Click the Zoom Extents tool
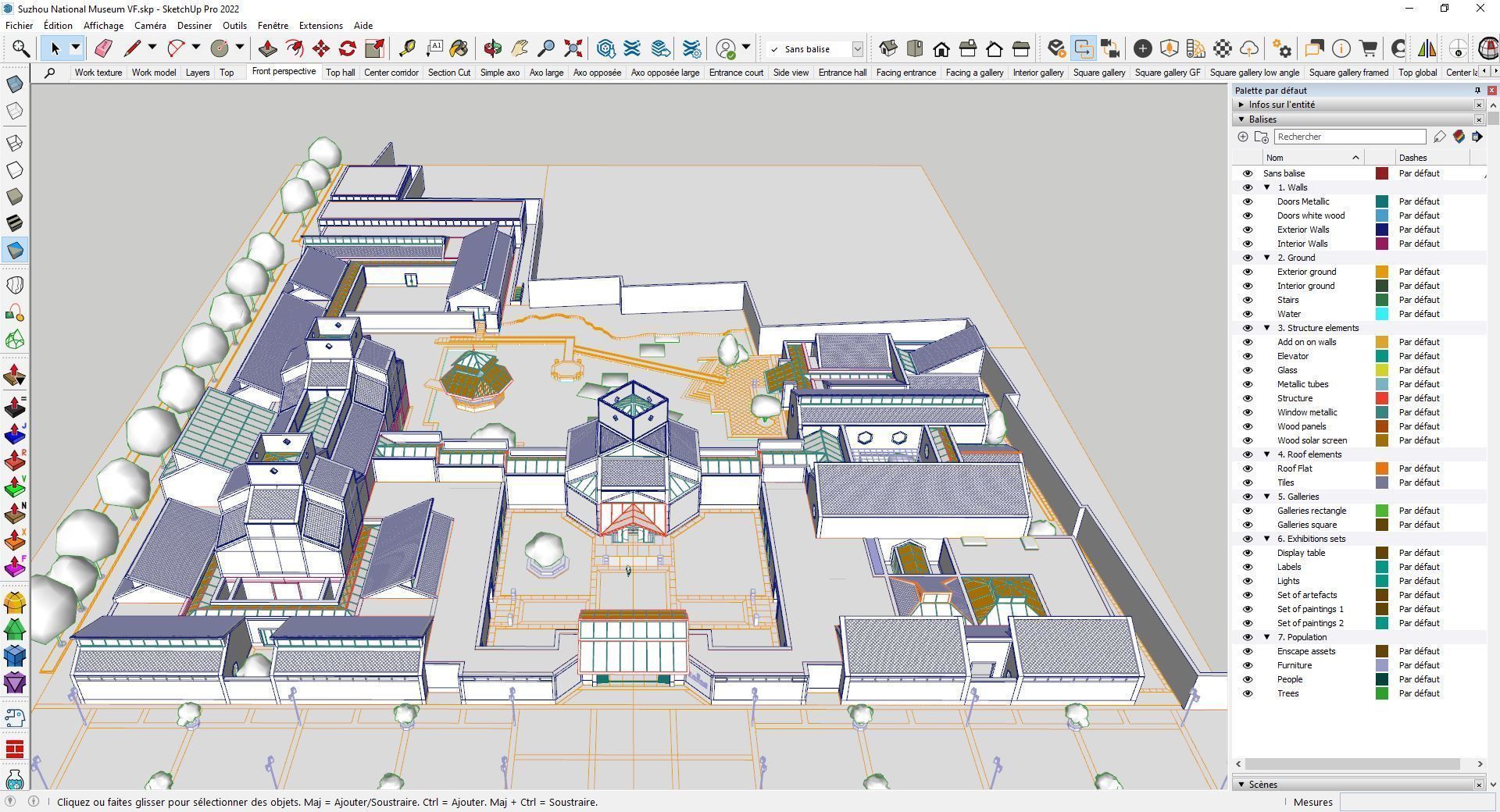 [573, 48]
